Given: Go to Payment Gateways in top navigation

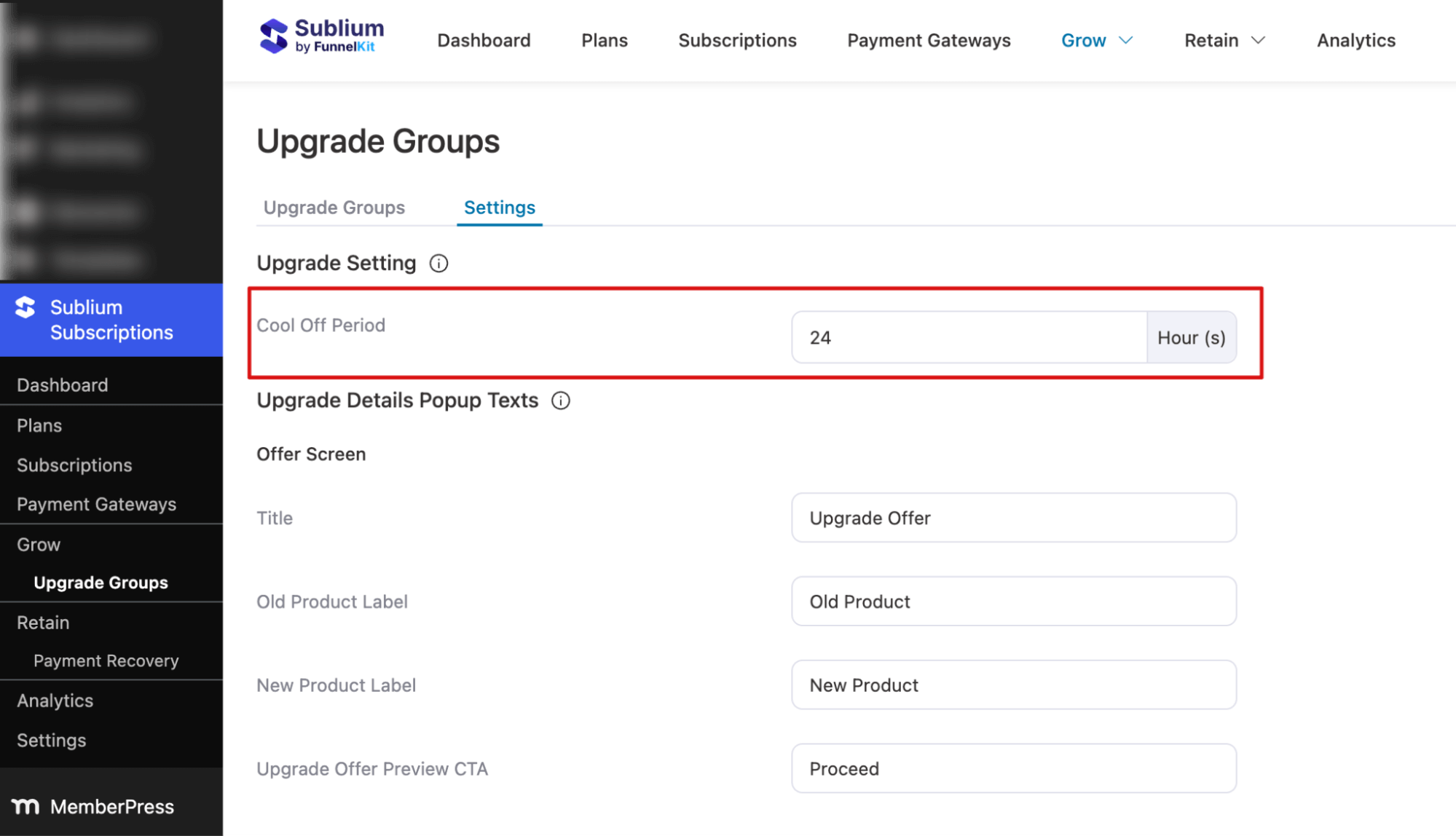Looking at the screenshot, I should tap(928, 41).
